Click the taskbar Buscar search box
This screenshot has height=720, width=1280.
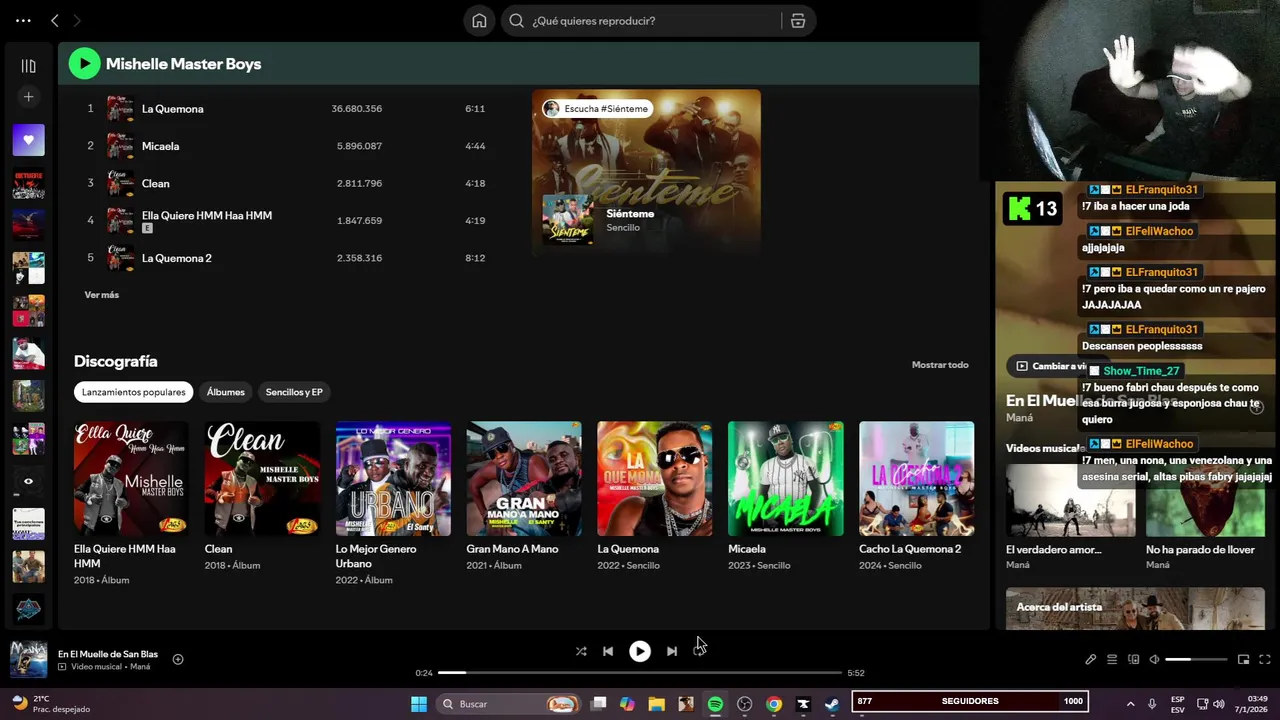click(x=509, y=704)
